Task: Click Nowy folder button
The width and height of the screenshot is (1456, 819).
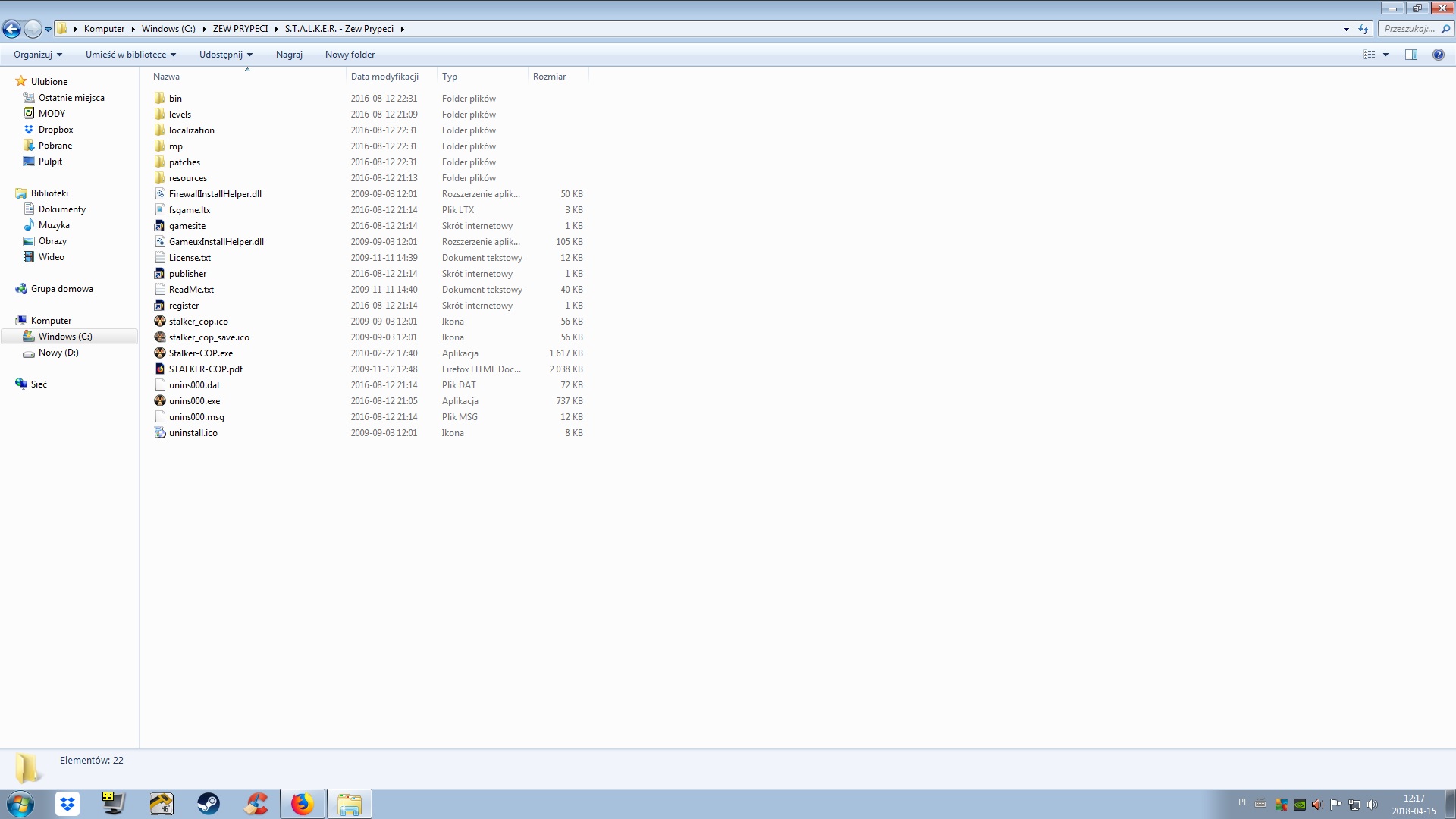Action: tap(350, 55)
